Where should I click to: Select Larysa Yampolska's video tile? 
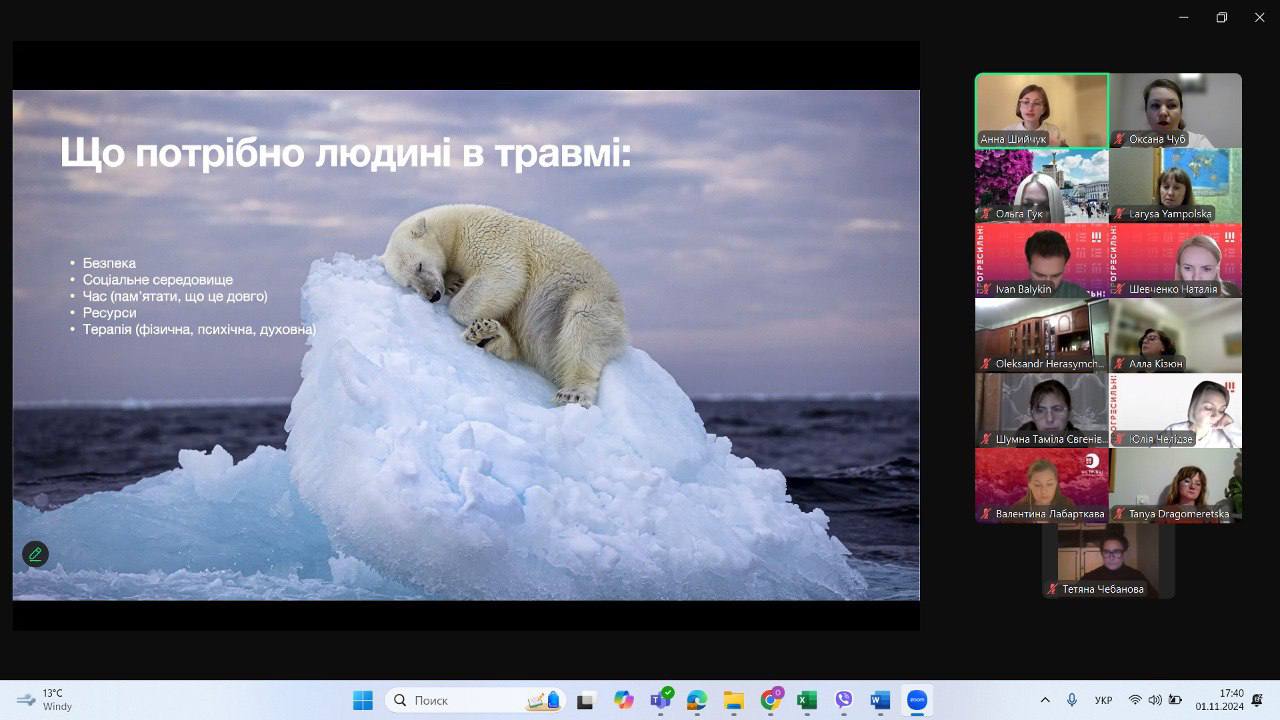(x=1175, y=185)
